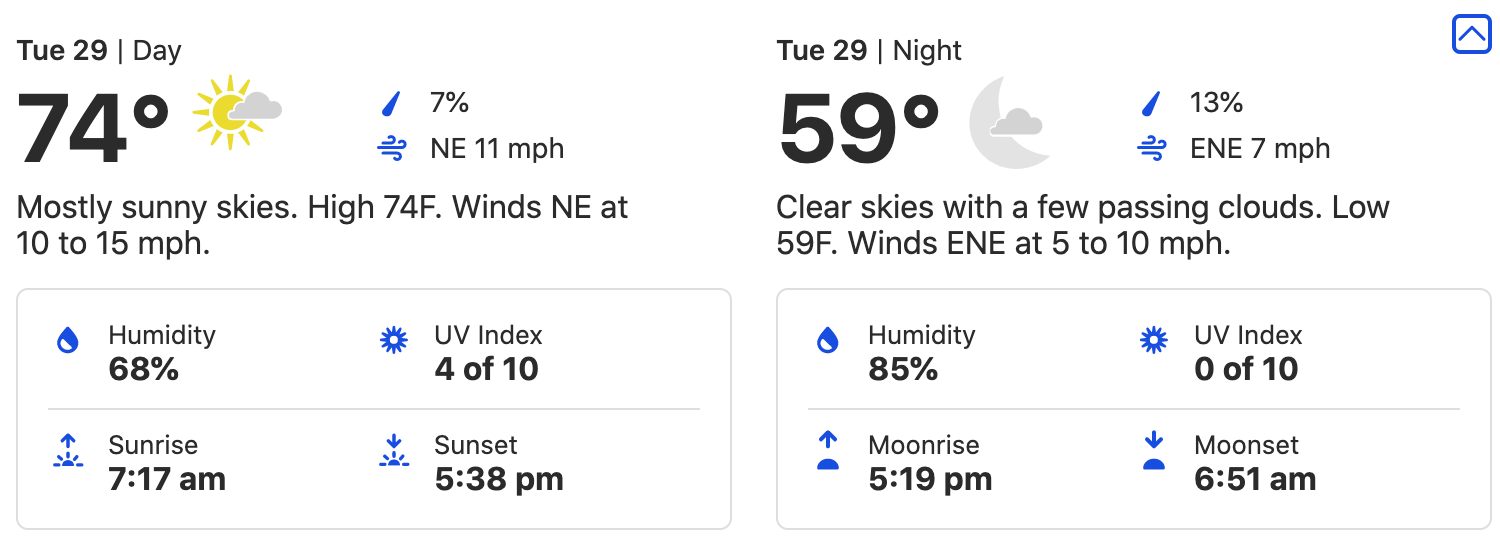1500x544 pixels.
Task: Click the sunset icon
Action: (x=394, y=451)
